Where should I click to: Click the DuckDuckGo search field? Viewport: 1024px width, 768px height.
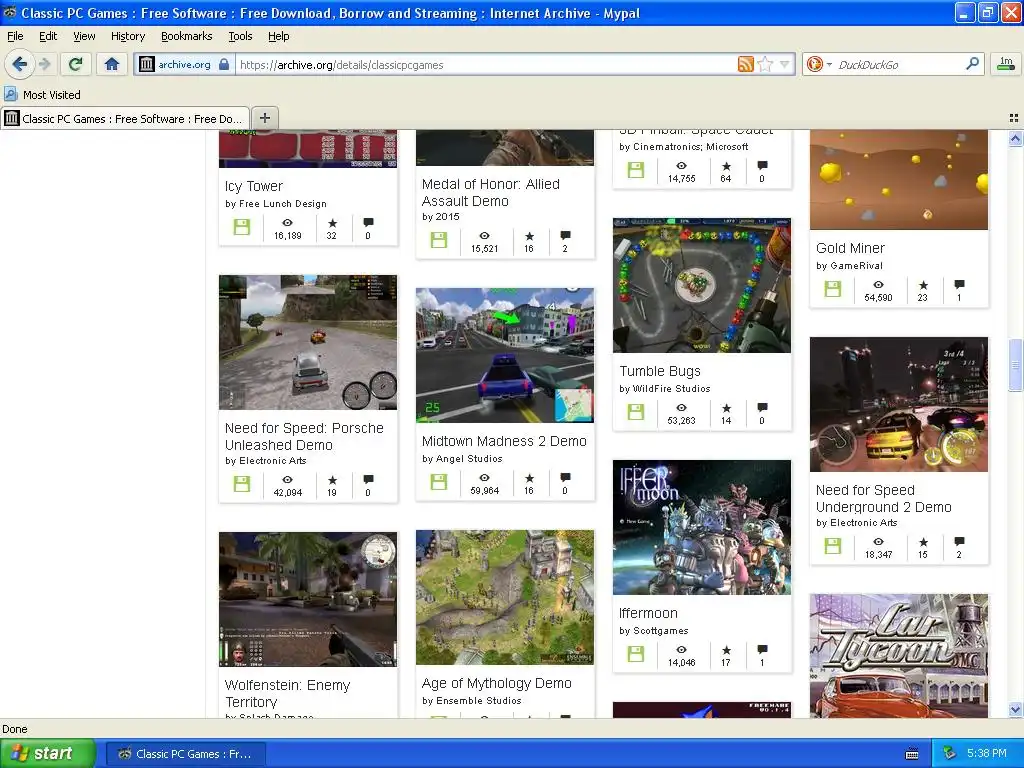[x=899, y=65]
